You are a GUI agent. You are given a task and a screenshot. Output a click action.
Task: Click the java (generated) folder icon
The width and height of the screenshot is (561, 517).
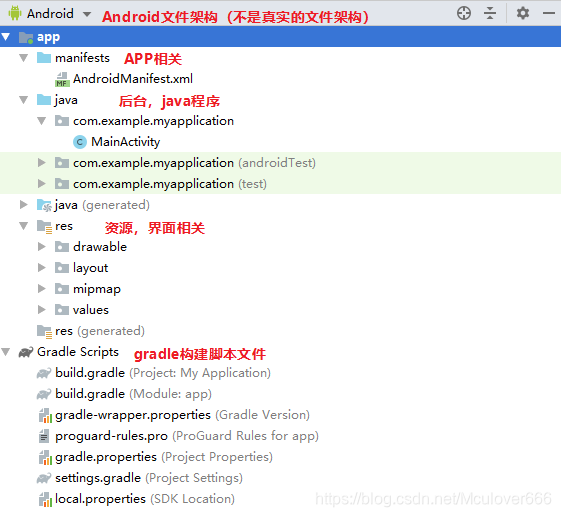coord(44,205)
